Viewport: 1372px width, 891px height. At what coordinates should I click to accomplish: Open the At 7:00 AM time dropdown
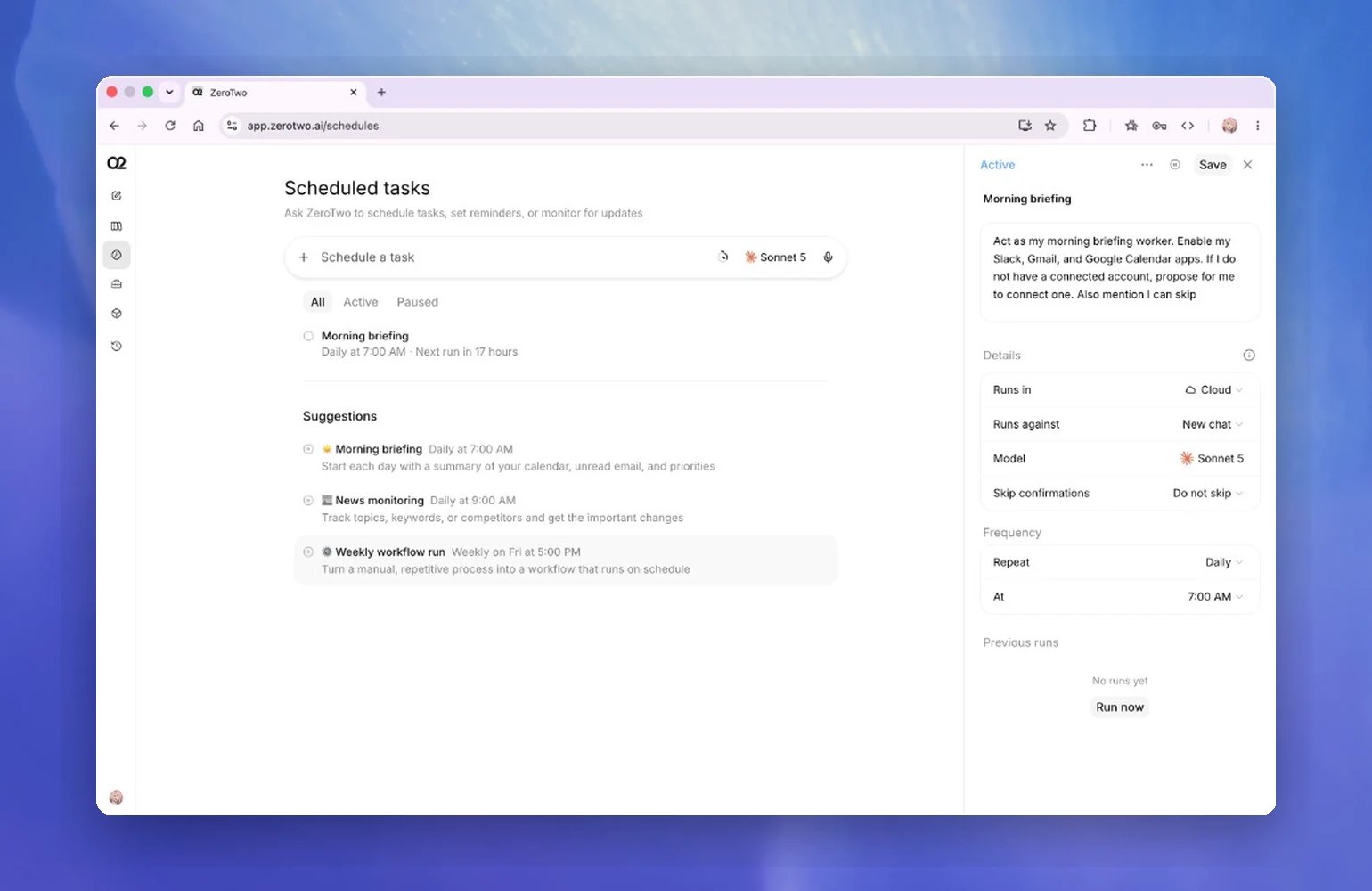click(x=1214, y=597)
